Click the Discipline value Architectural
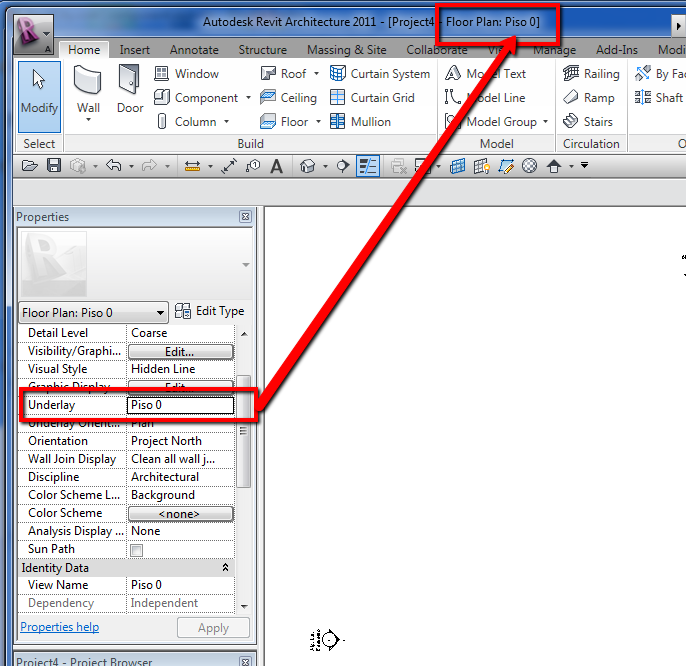The width and height of the screenshot is (686, 666). click(180, 477)
